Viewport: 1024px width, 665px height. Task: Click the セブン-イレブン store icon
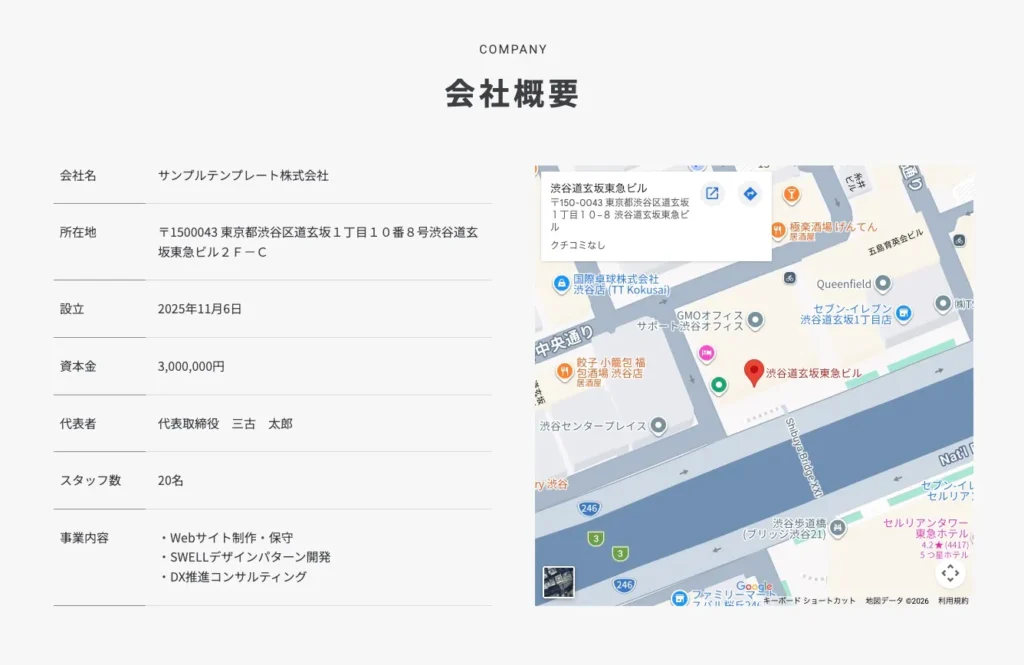click(904, 314)
